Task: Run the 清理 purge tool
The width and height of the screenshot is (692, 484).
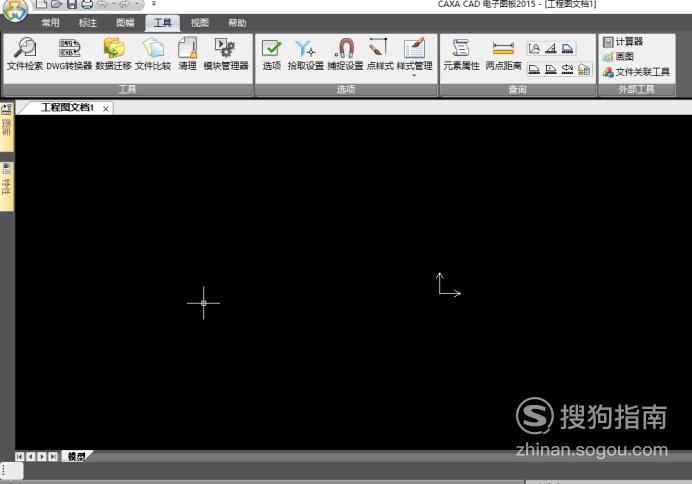Action: tap(188, 54)
